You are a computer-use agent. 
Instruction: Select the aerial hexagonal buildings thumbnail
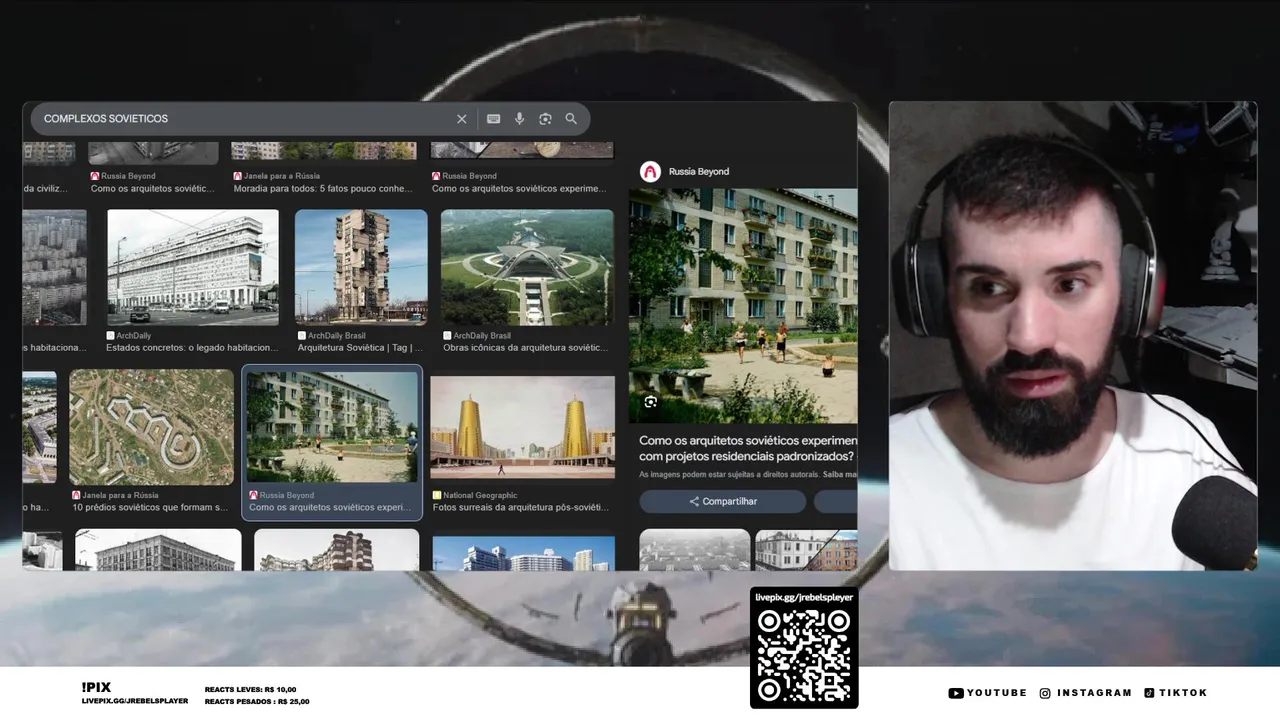[151, 427]
